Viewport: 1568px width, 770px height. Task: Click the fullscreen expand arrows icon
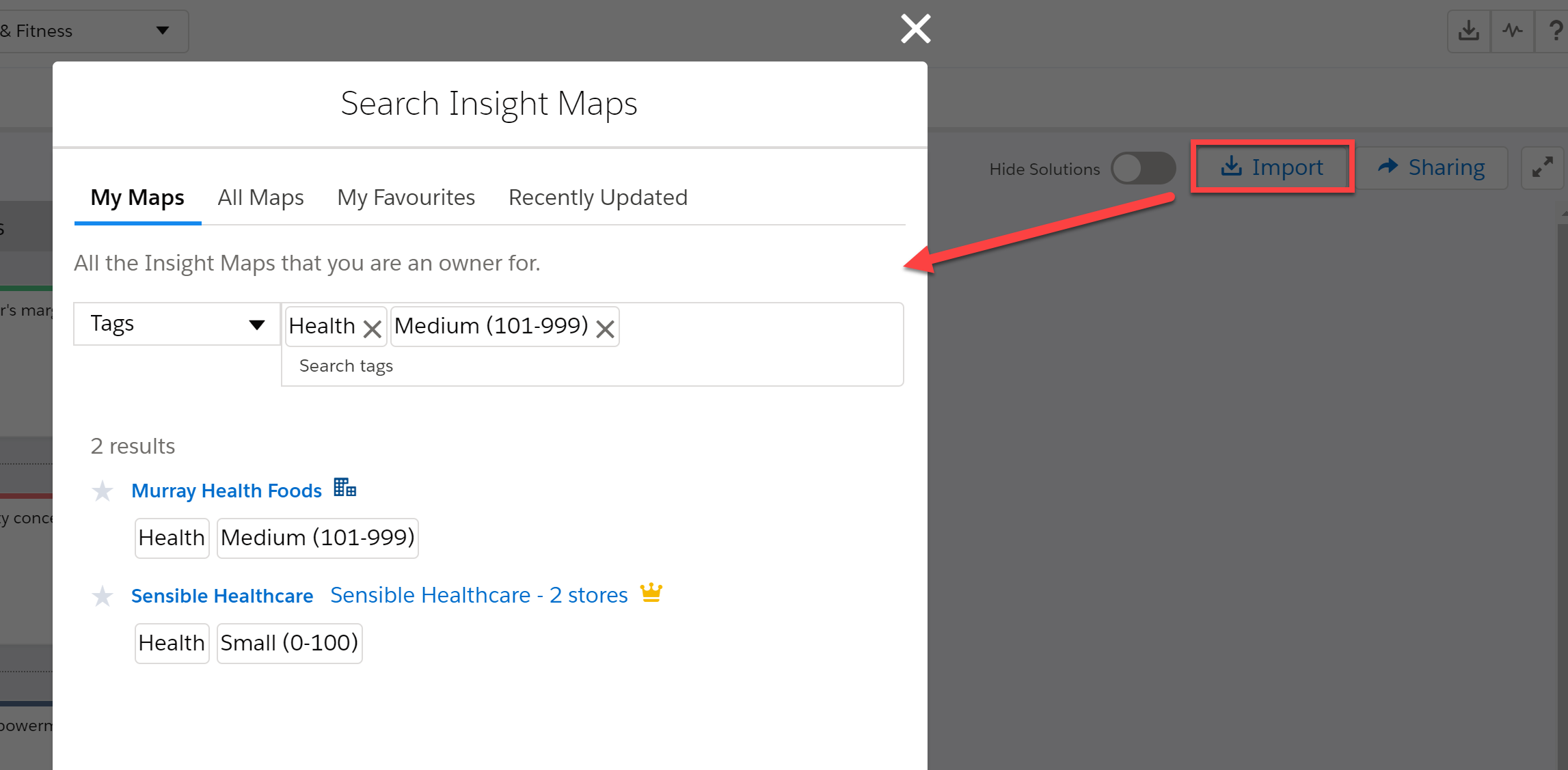tap(1543, 167)
